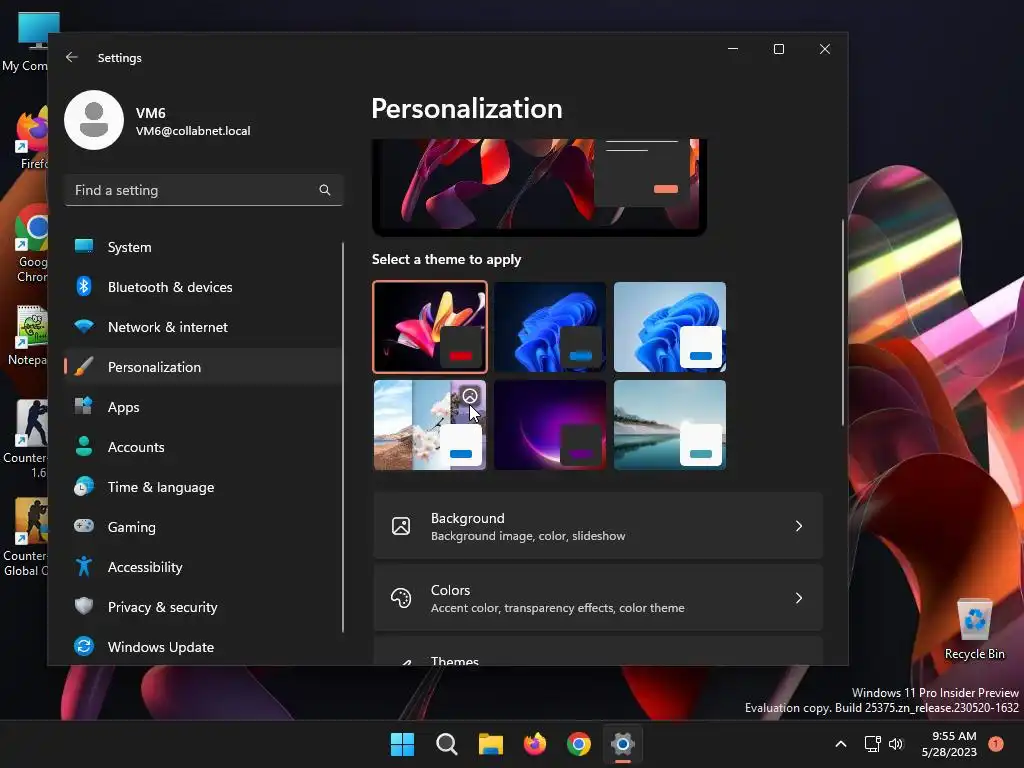Select the Personalization sidebar entry
The height and width of the screenshot is (768, 1024).
(x=203, y=367)
